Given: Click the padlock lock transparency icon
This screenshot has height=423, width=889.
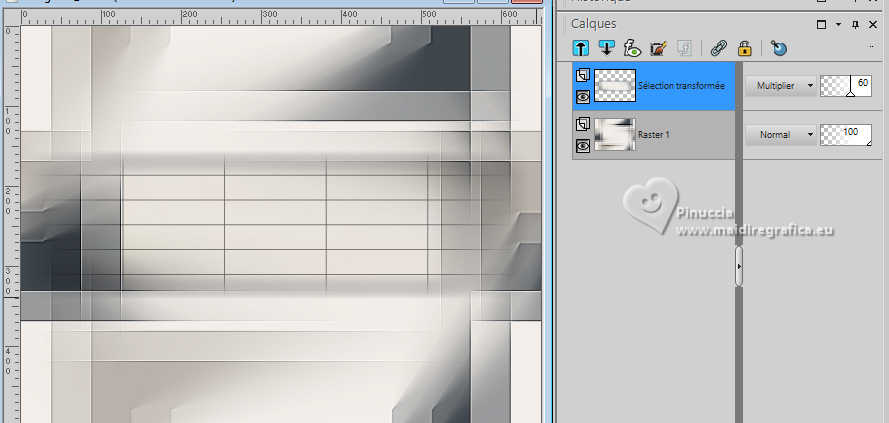Looking at the screenshot, I should click(x=744, y=49).
